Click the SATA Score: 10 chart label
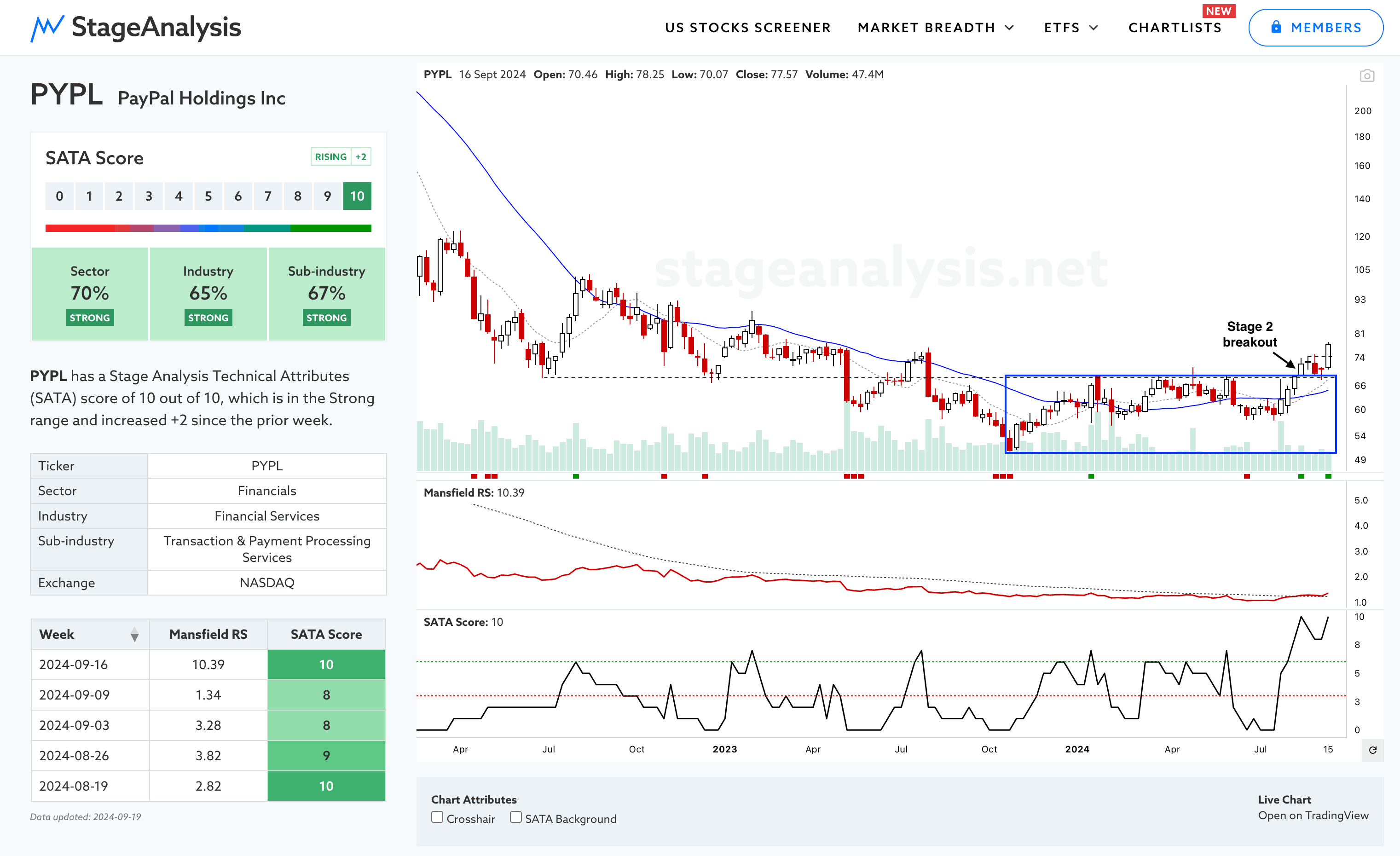Viewport: 1400px width, 856px height. tap(463, 622)
